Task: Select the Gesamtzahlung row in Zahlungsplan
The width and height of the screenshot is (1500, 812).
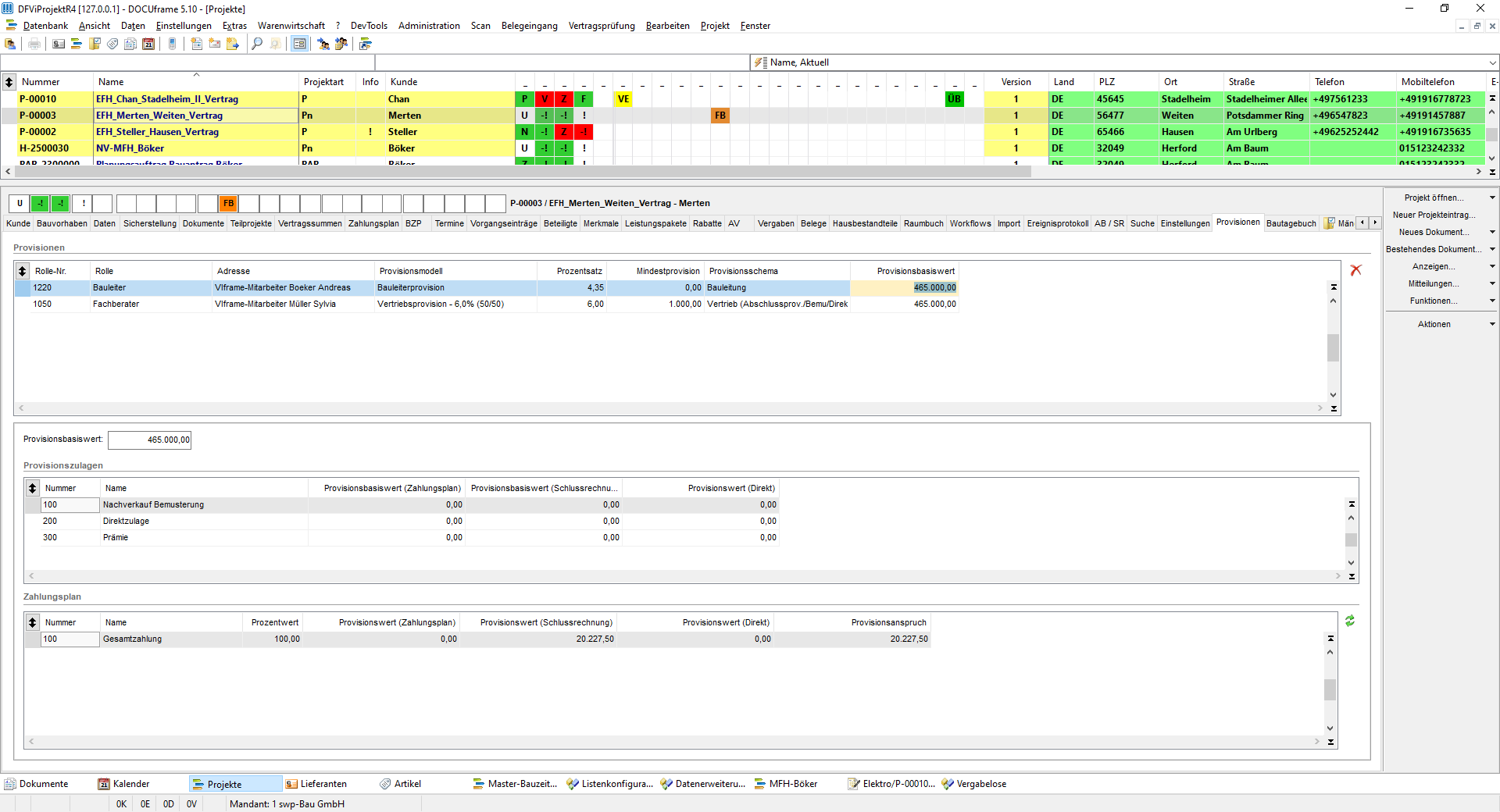Action: point(477,639)
